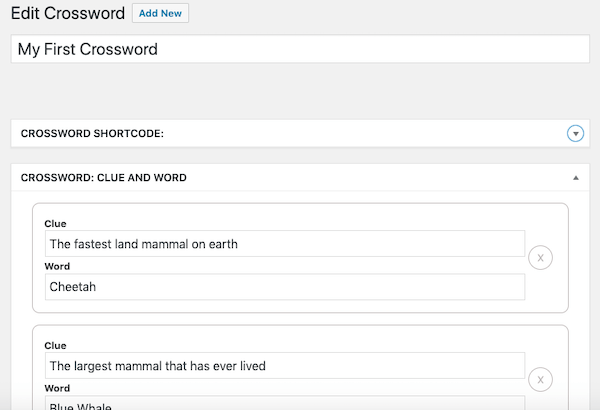Delete the Blue Whale clue entry

click(x=540, y=380)
